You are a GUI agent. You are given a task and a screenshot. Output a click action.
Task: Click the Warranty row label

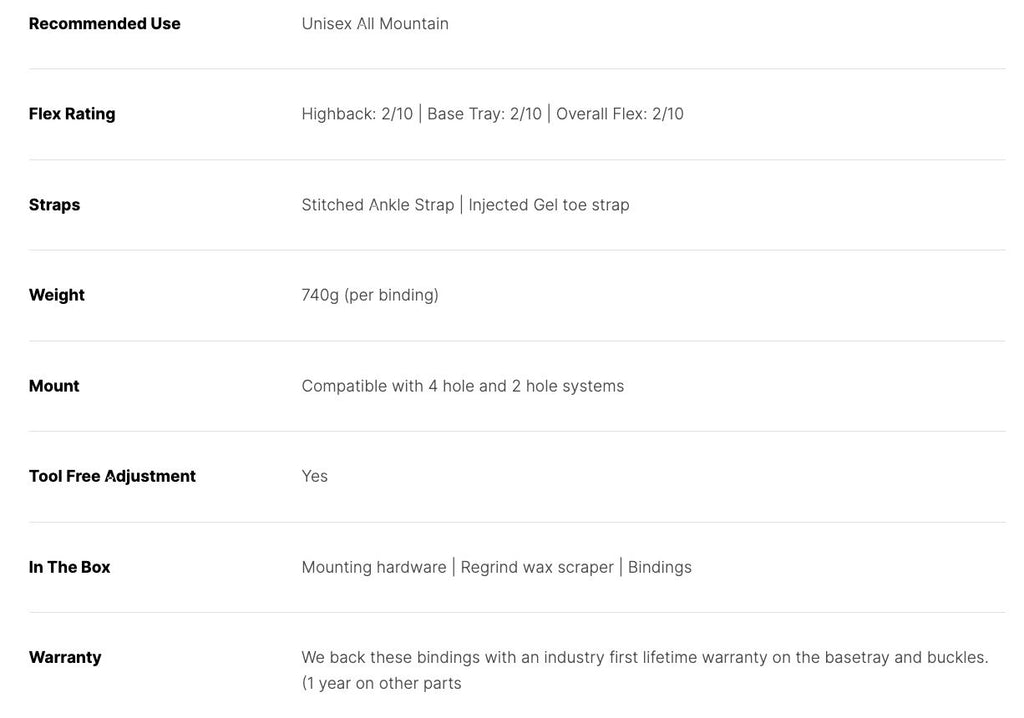click(65, 657)
